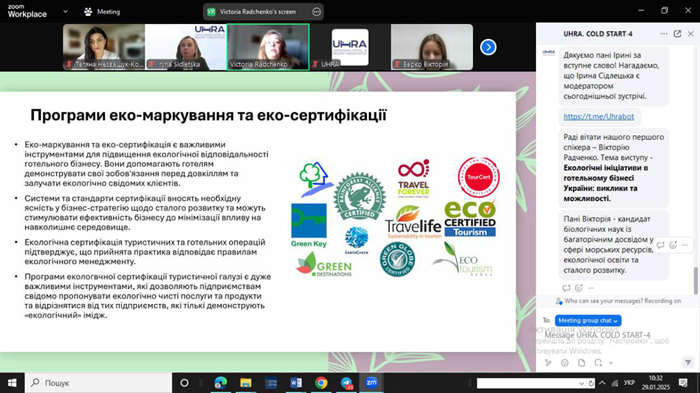Open the emoji picker in chat
The height and width of the screenshot is (393, 700).
(x=565, y=363)
